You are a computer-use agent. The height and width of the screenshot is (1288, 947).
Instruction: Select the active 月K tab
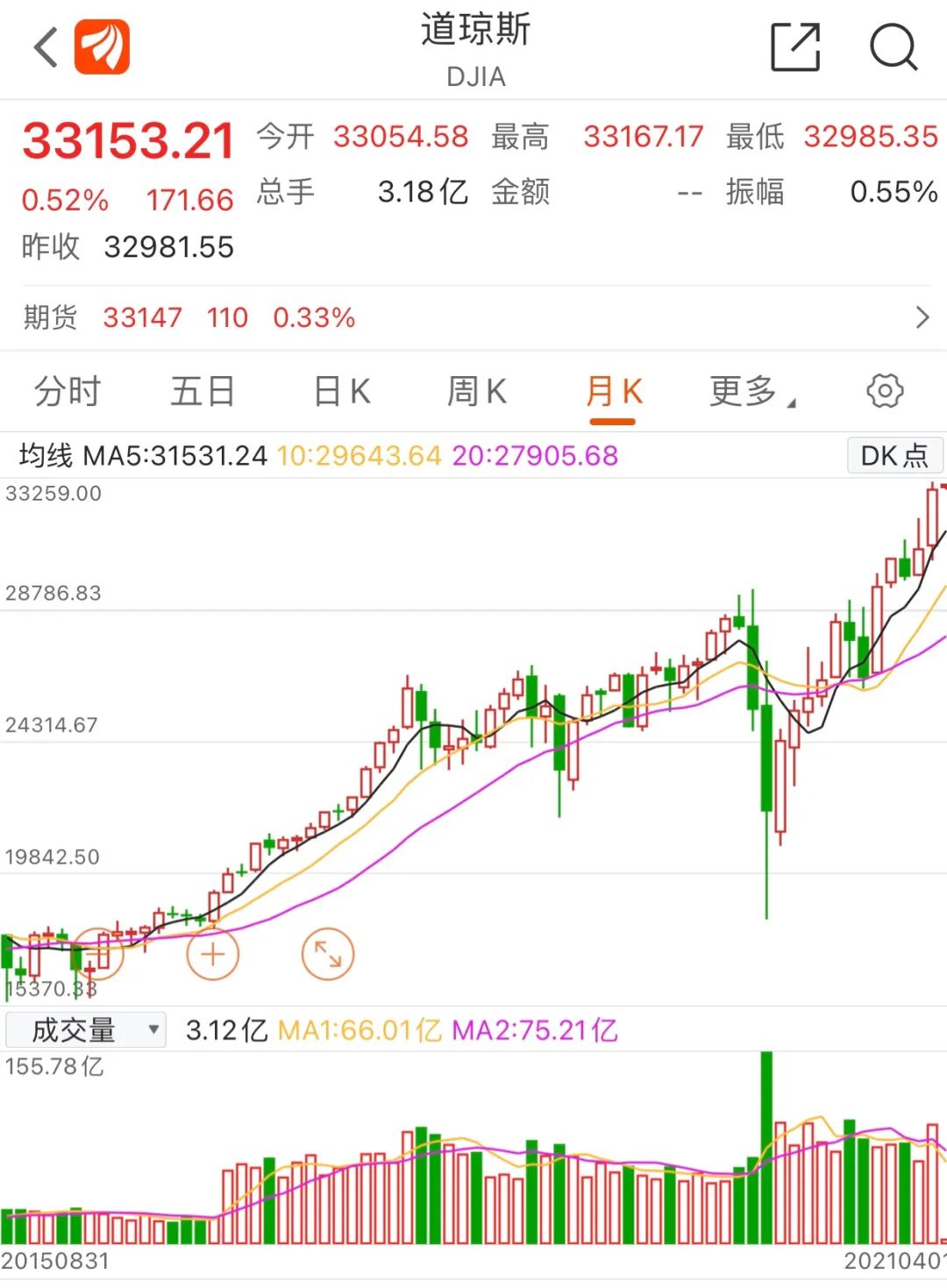pyautogui.click(x=614, y=391)
